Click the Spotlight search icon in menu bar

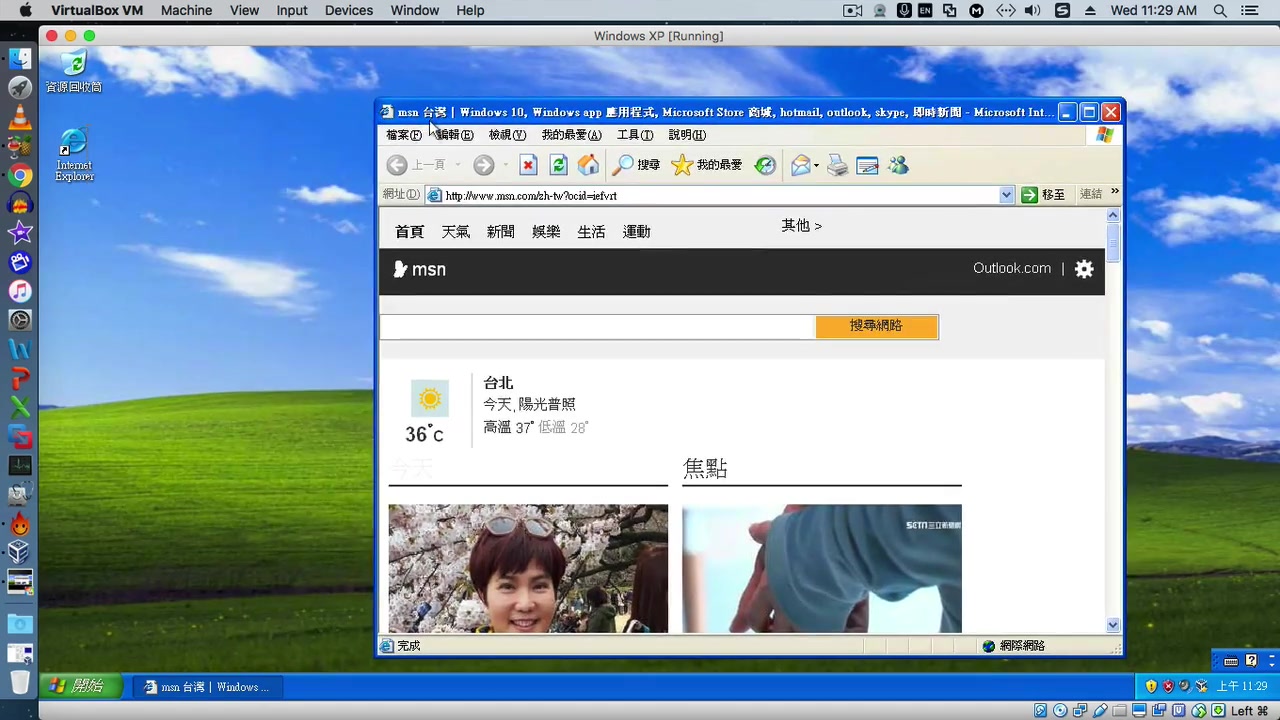[1219, 10]
